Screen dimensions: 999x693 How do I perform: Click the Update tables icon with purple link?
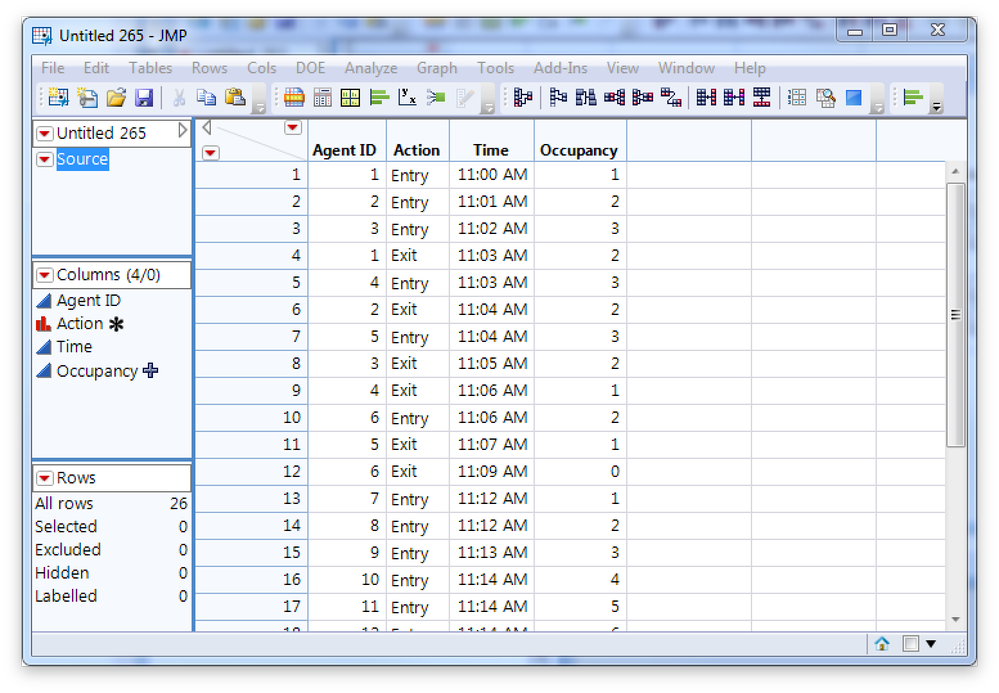(734, 97)
